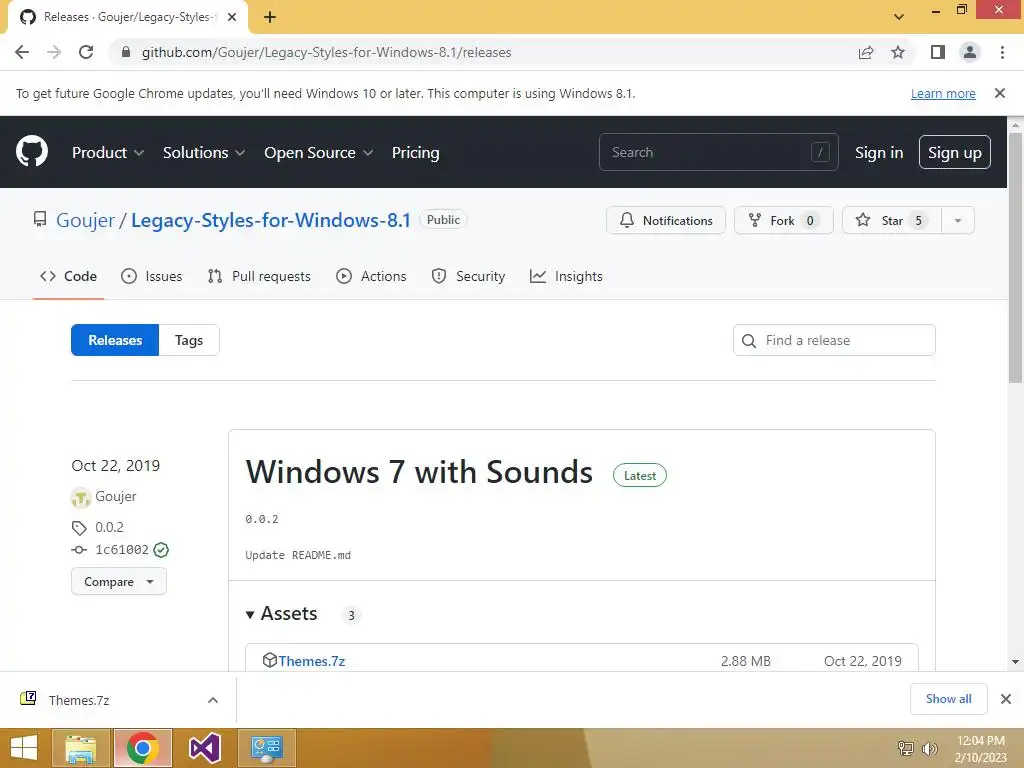Expand the Product menu

(x=108, y=152)
